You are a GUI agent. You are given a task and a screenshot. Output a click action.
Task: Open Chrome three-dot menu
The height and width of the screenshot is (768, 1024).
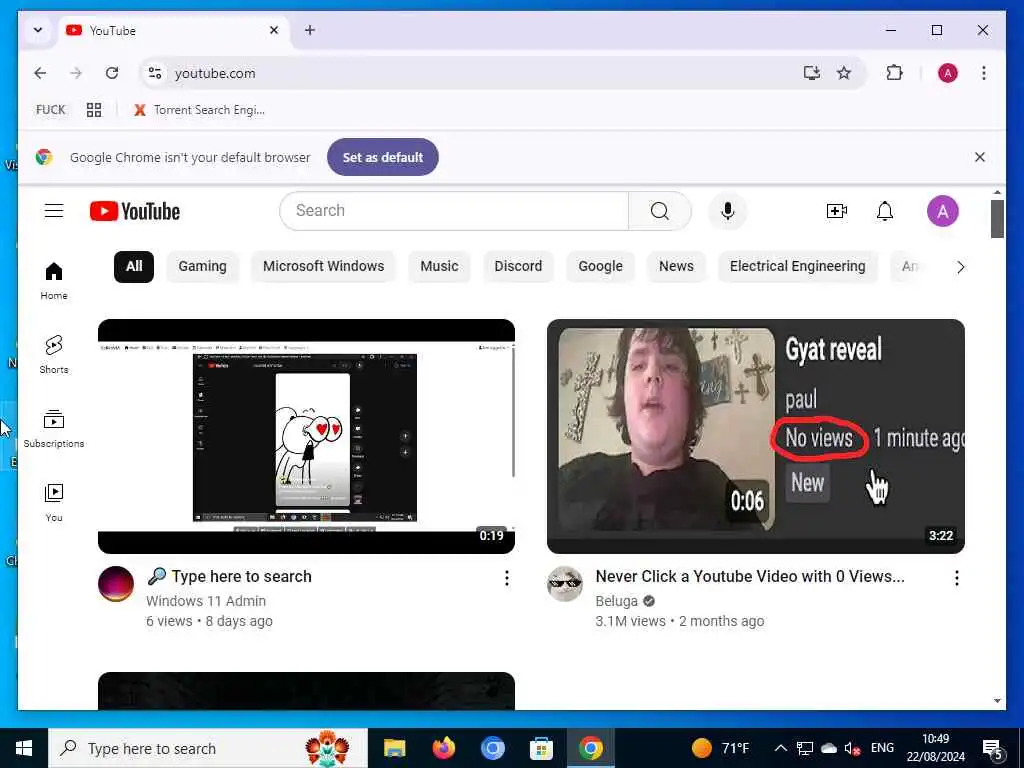pos(984,73)
